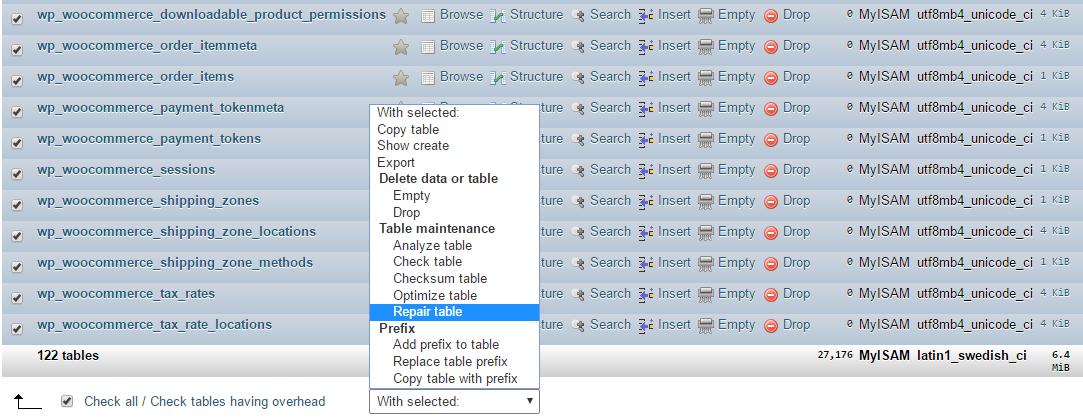
Task: Click latin1_swedish_ci collation in summary row
Action: tap(972, 356)
